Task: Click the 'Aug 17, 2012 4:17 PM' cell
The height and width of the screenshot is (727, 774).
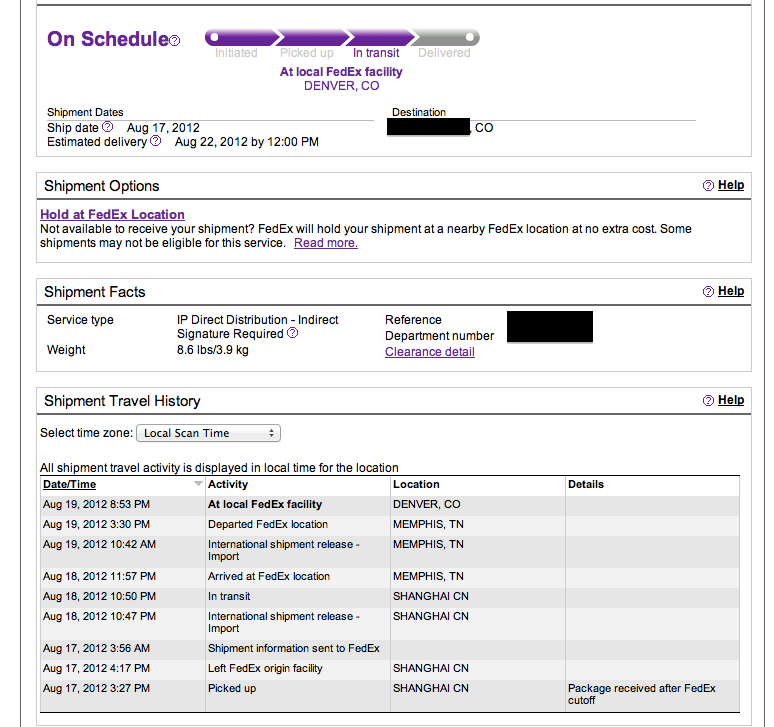Action: click(122, 668)
